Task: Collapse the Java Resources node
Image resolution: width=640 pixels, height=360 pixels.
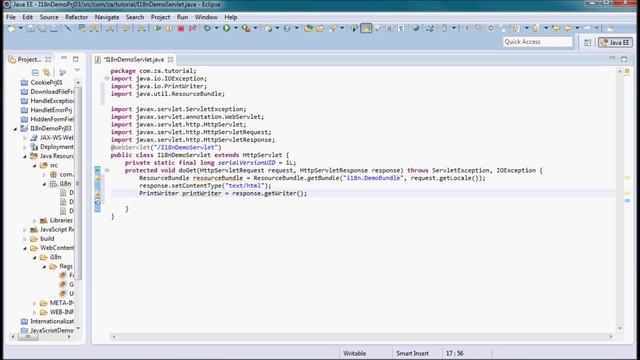Action: point(25,156)
